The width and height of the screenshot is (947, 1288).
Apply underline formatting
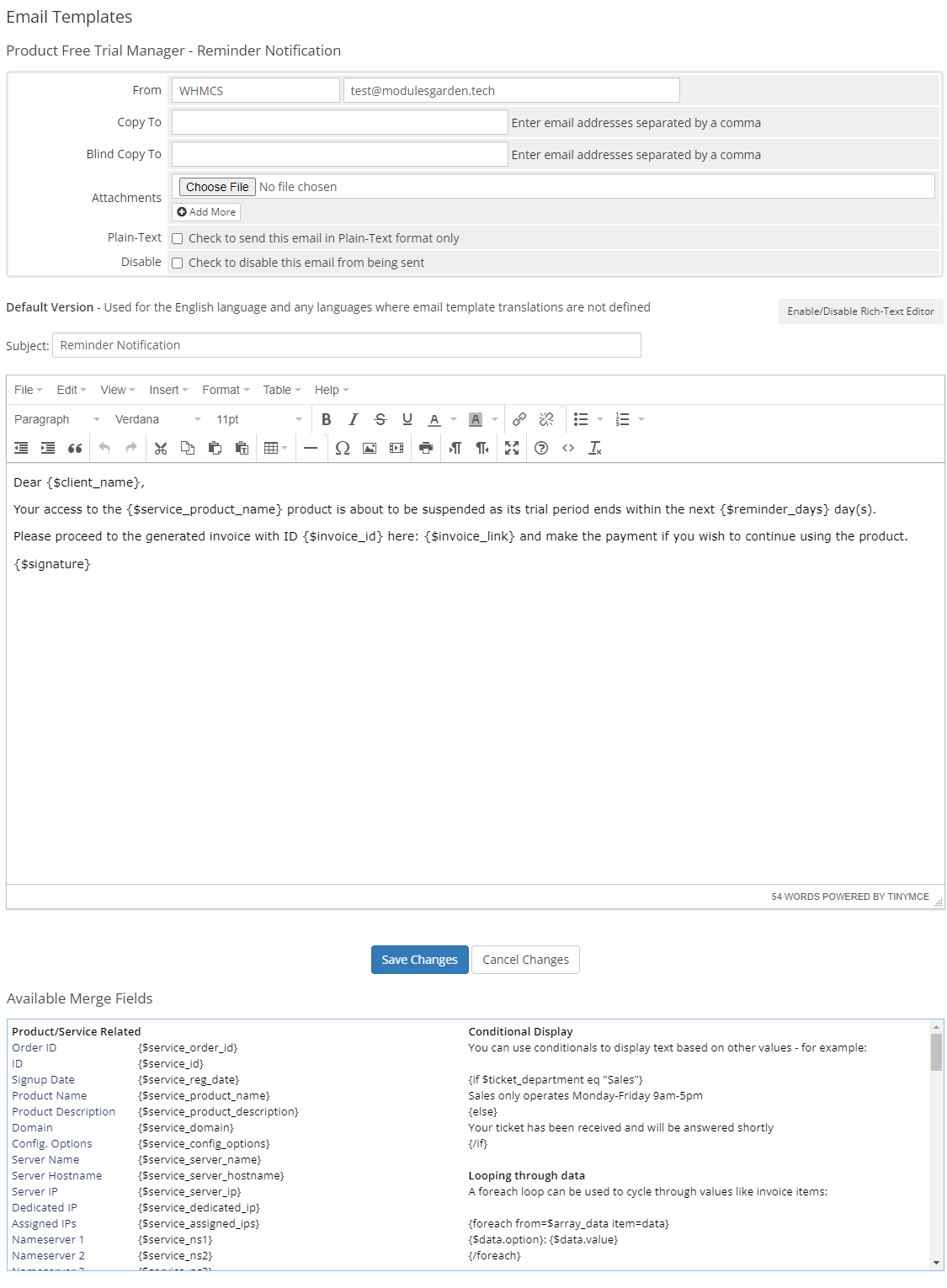[x=407, y=419]
